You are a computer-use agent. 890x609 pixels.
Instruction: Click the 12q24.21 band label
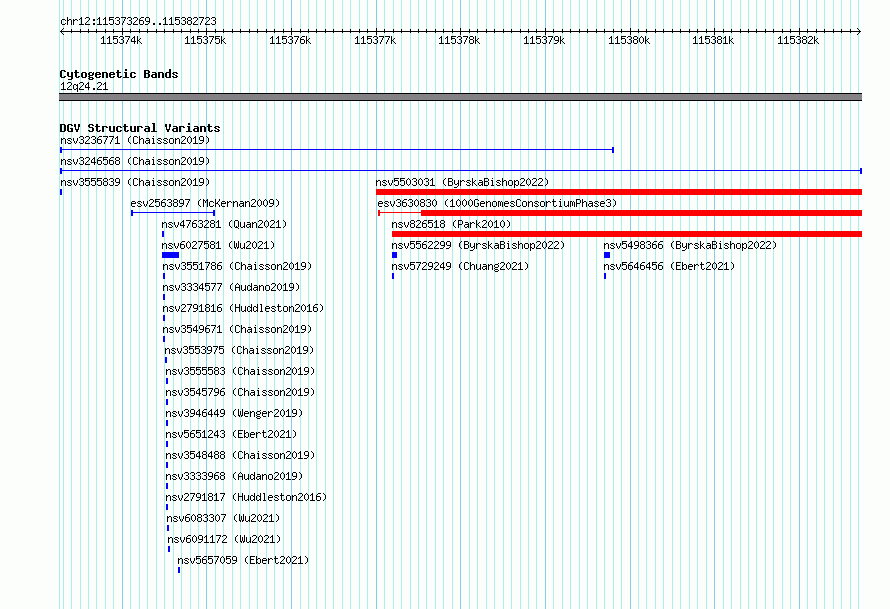(84, 86)
